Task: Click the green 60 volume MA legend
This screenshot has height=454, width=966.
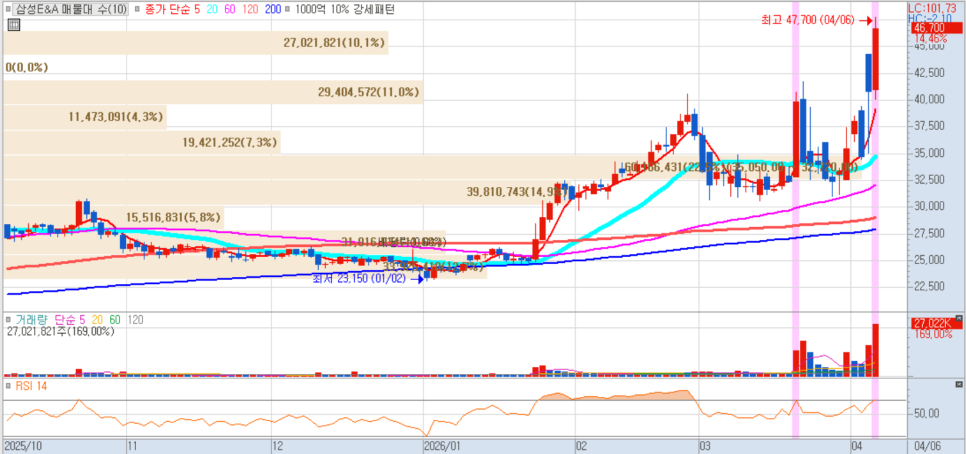Action: click(115, 320)
